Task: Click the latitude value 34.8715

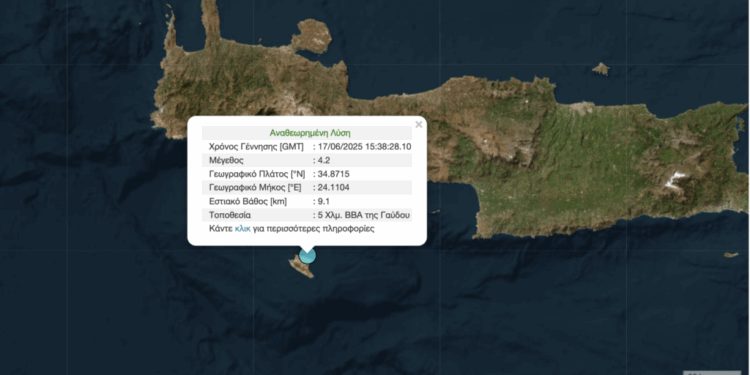Action: pos(333,174)
